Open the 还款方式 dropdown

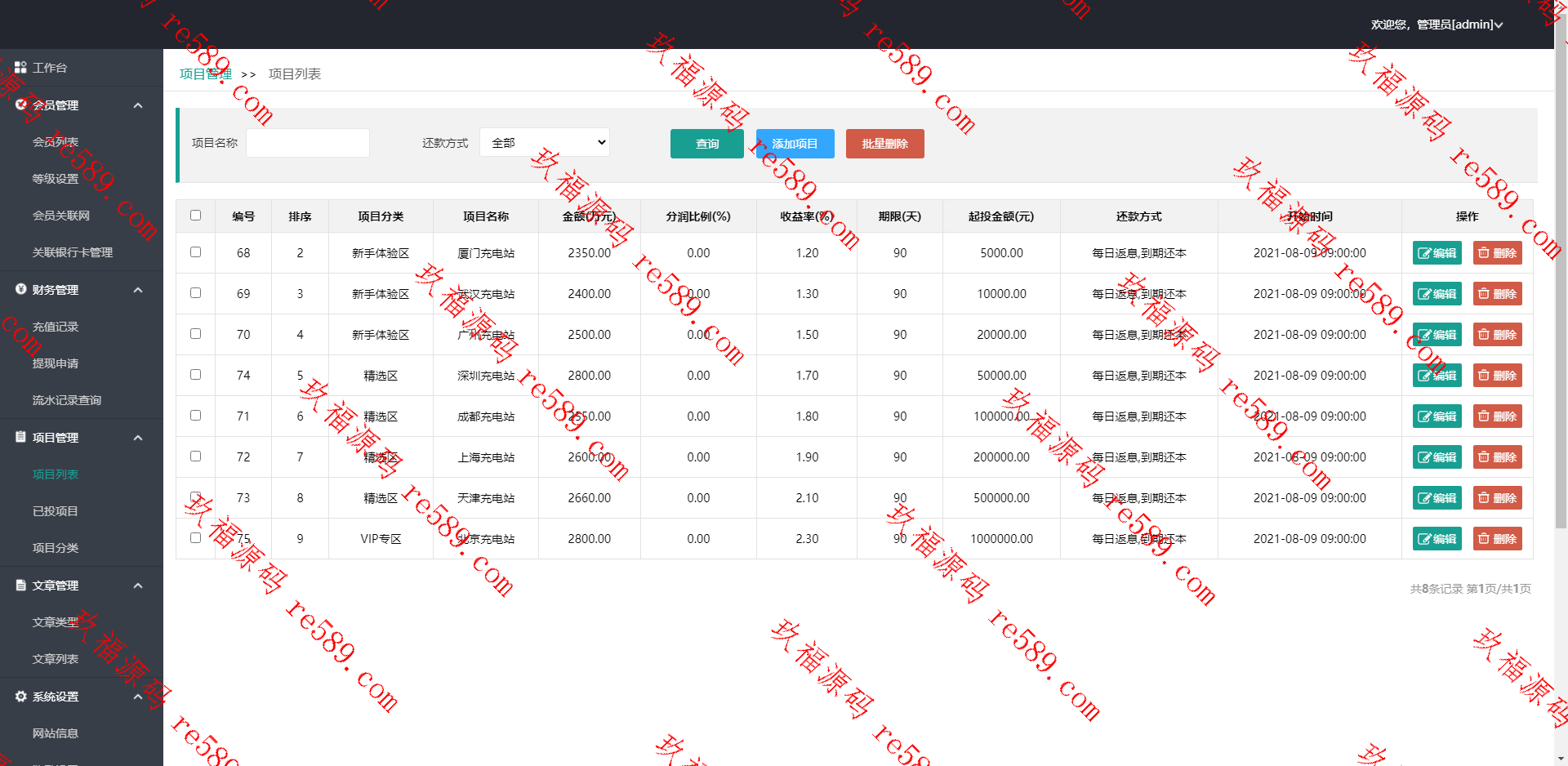point(545,143)
